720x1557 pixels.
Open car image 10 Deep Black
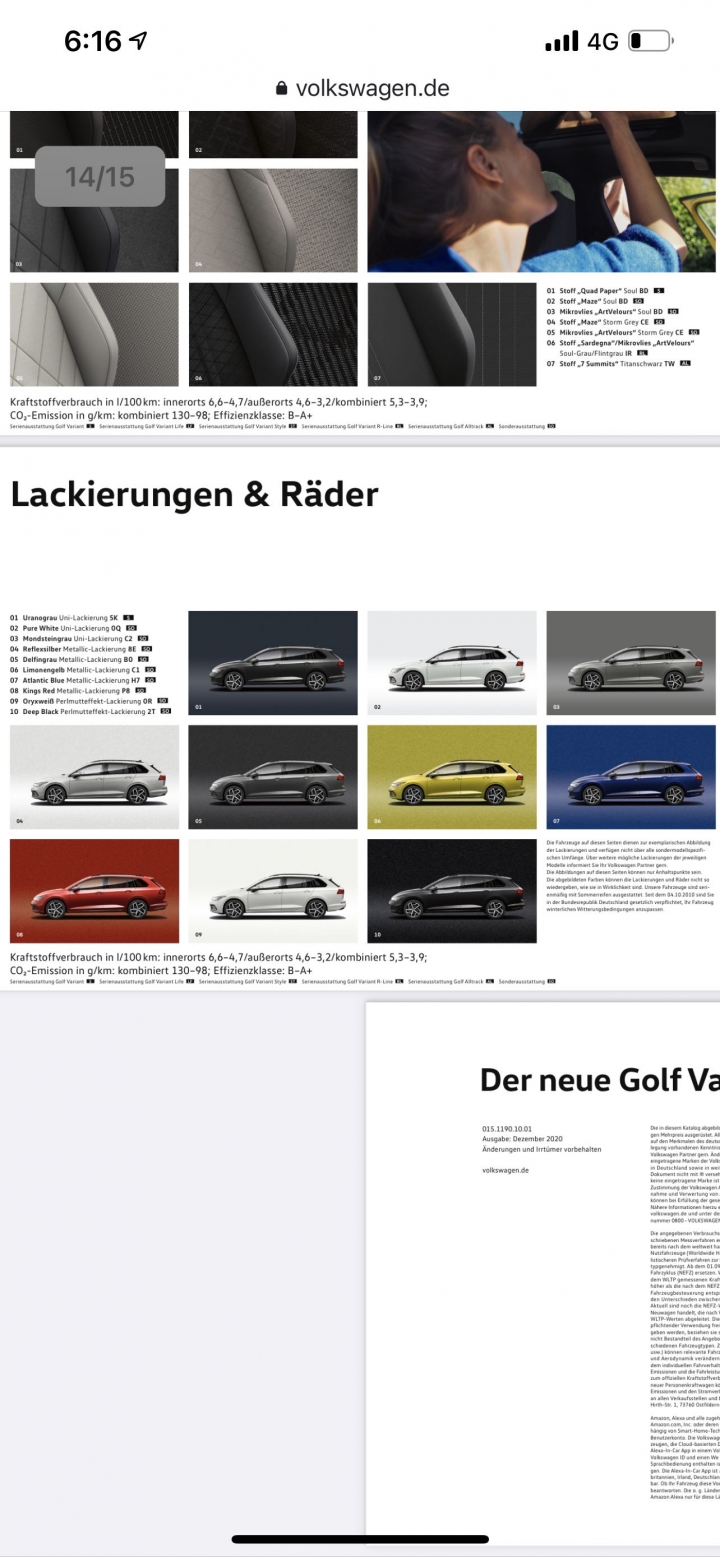coord(452,891)
